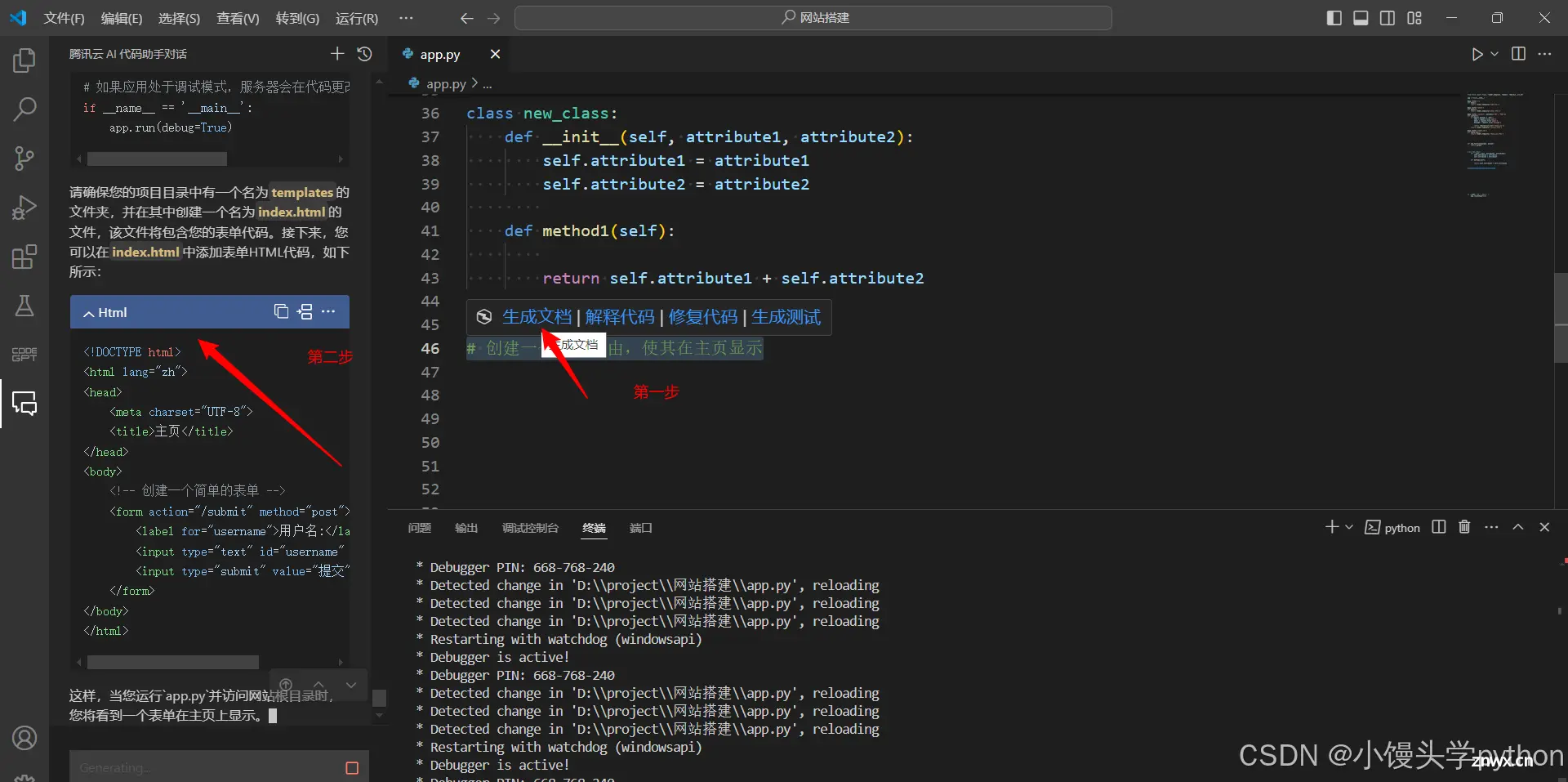1568x782 pixels.
Task: Click 解释代码 code lens link
Action: (x=620, y=317)
